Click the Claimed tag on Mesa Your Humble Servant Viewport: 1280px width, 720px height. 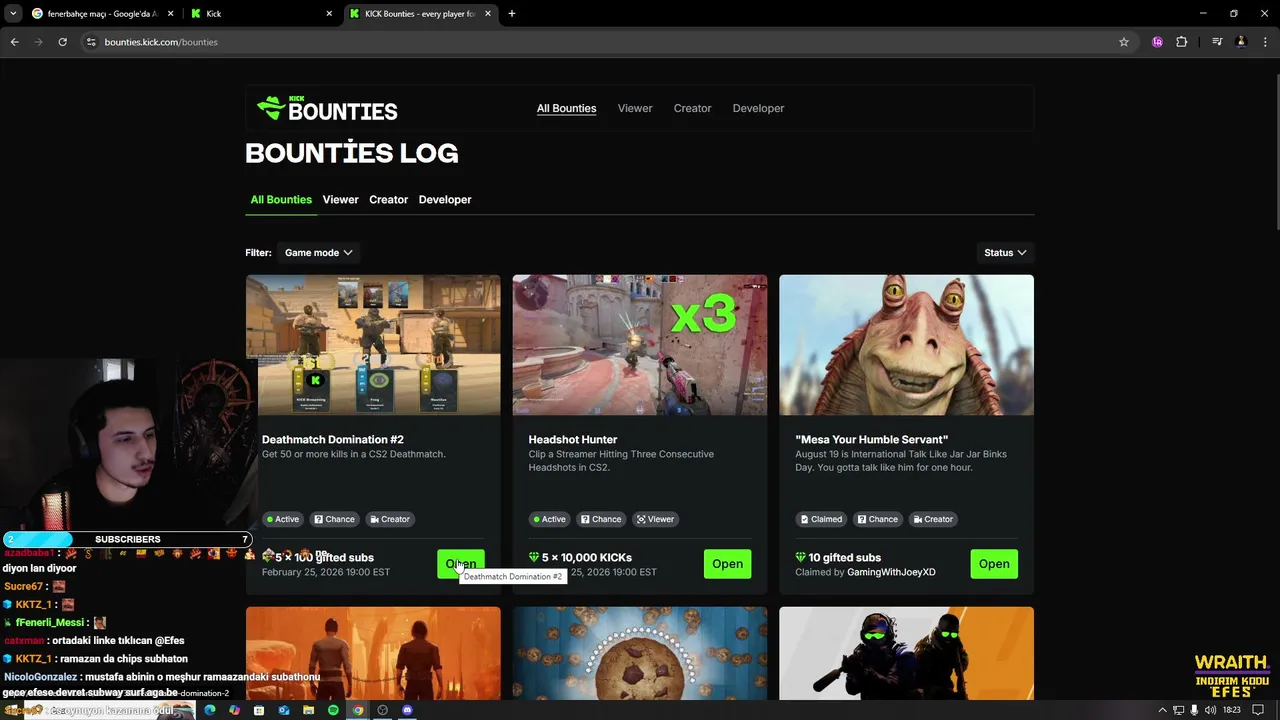(x=821, y=519)
